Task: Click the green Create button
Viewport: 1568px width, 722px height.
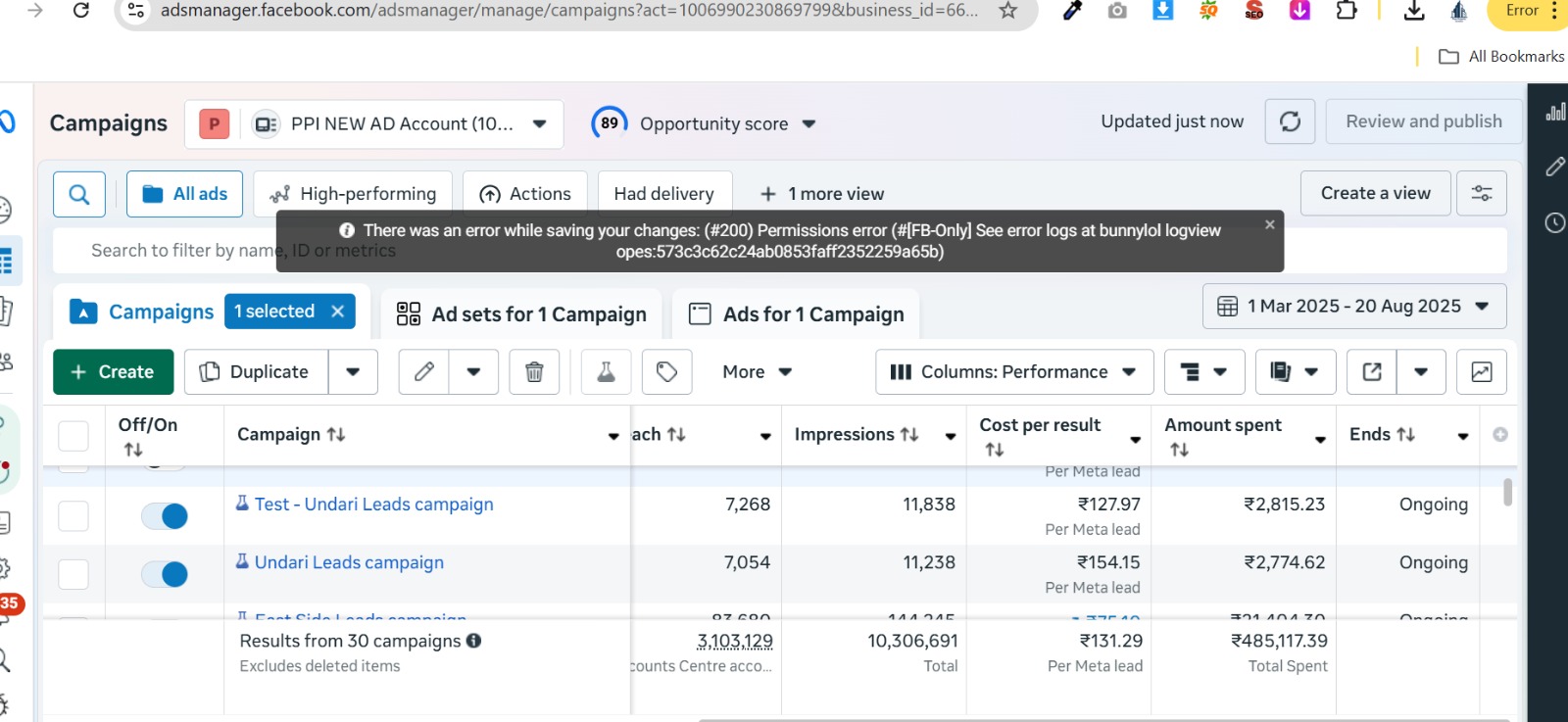Action: [x=114, y=372]
